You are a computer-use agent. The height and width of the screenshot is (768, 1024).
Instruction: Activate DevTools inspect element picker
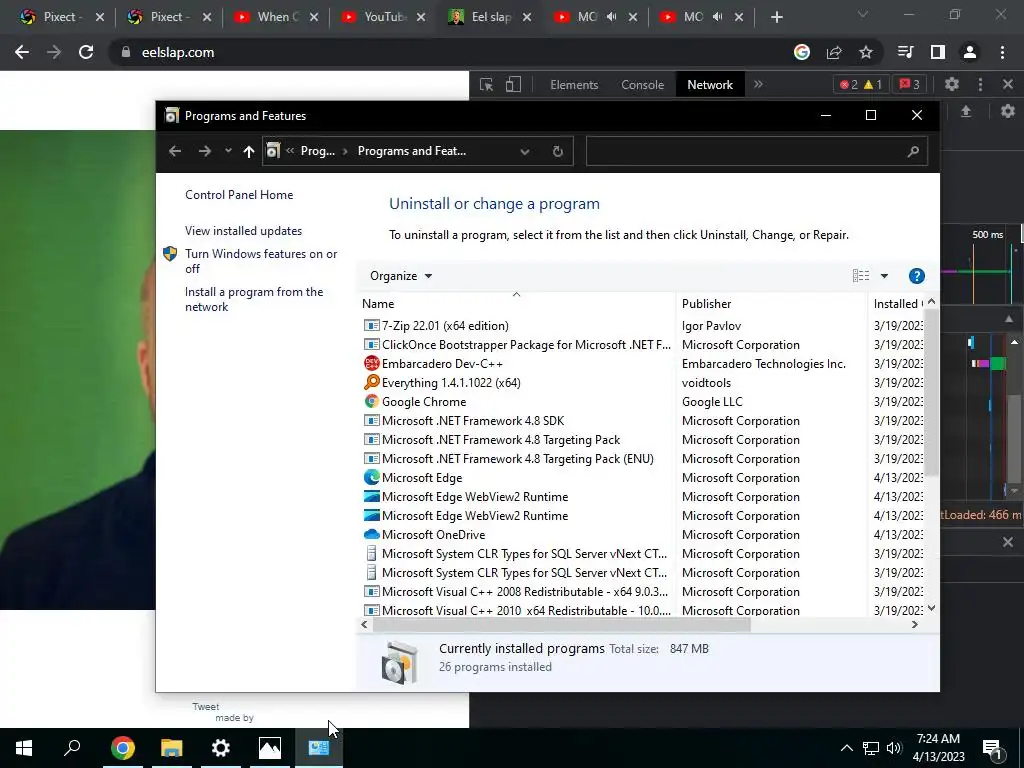[x=487, y=84]
